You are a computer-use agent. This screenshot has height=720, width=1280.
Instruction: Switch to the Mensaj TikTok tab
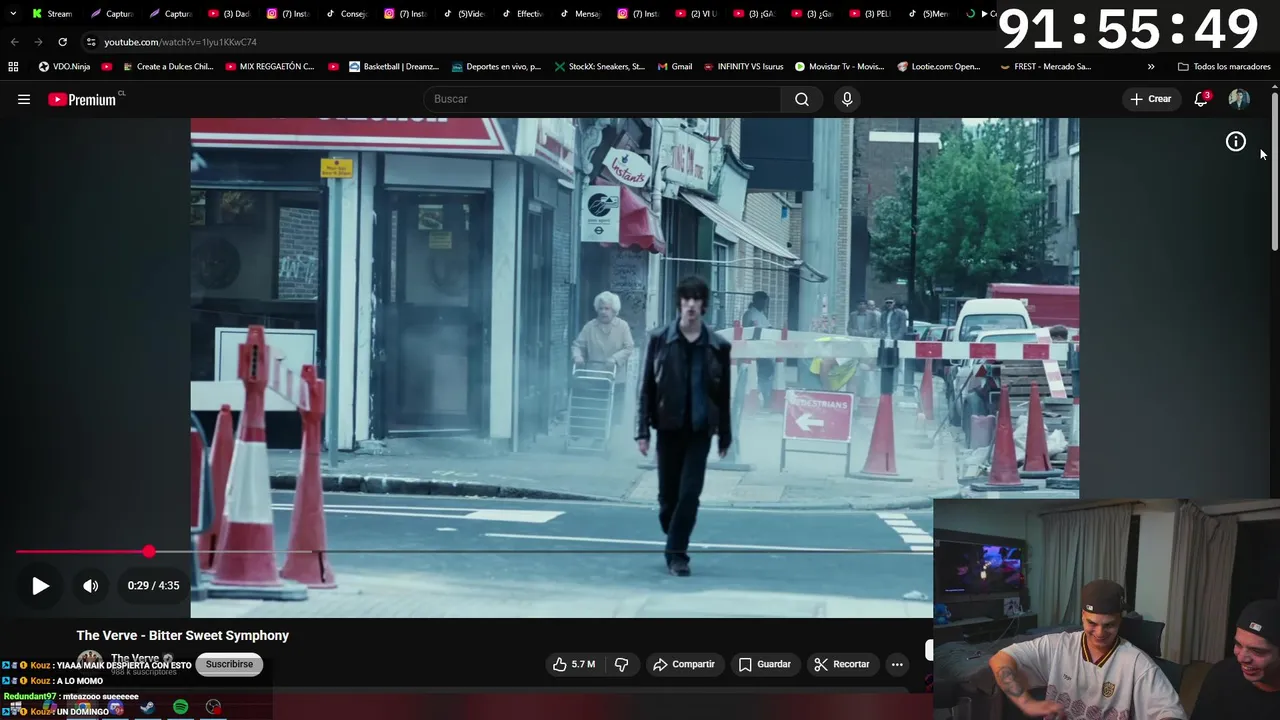tap(578, 14)
